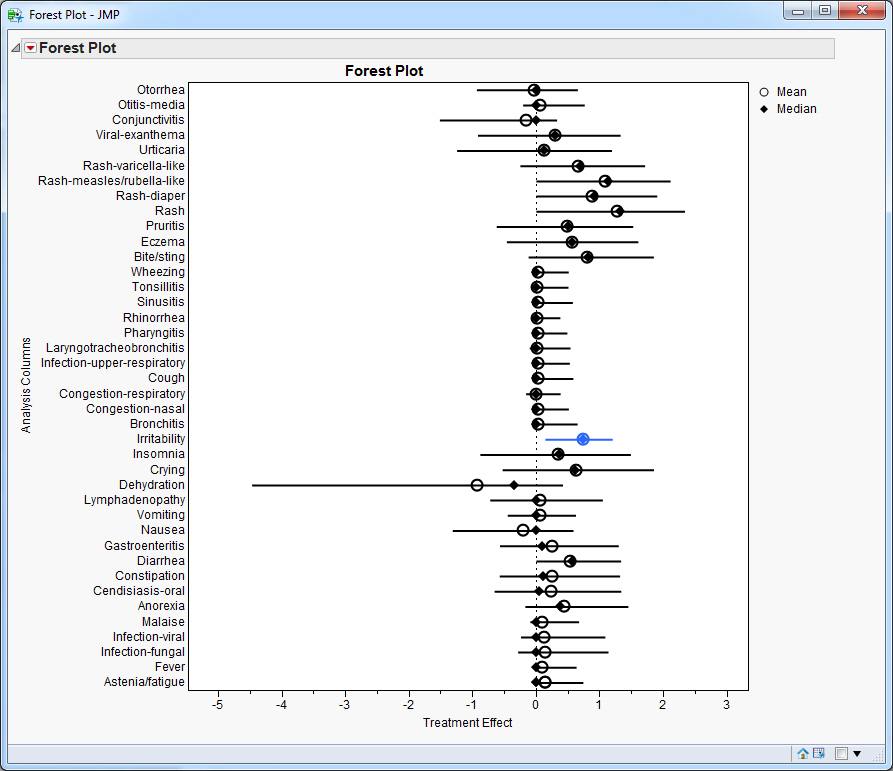Open the status bar dropdown arrow
893x771 pixels.
click(x=857, y=753)
